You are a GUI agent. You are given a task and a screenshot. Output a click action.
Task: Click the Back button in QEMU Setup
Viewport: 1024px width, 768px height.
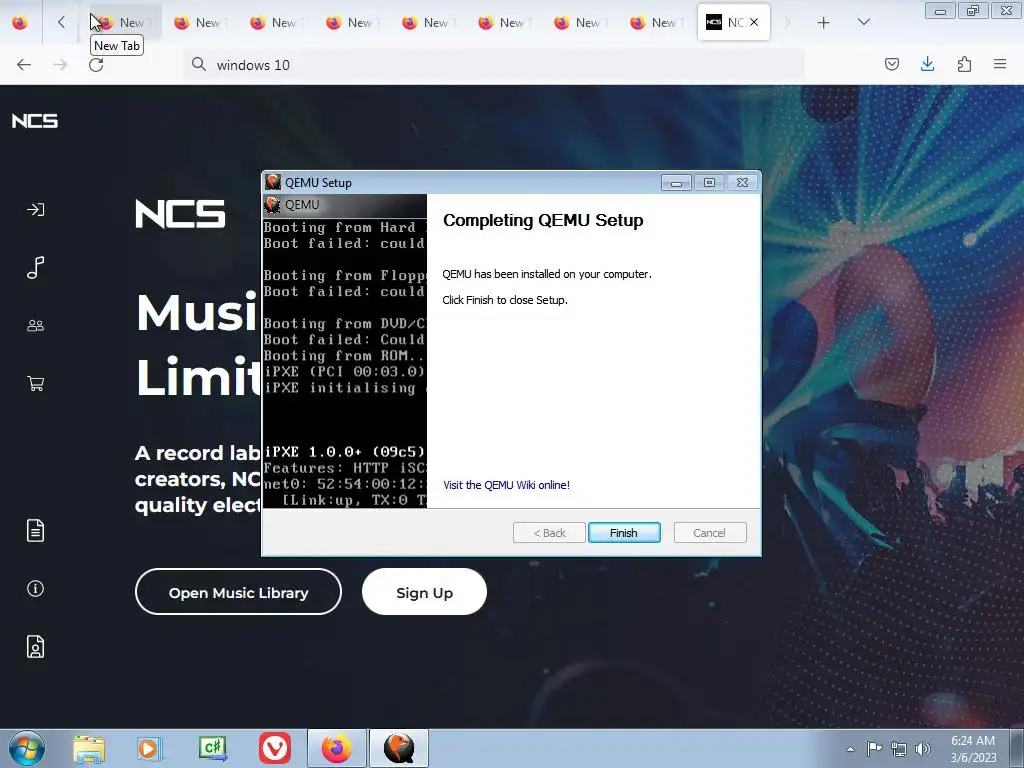[549, 533]
